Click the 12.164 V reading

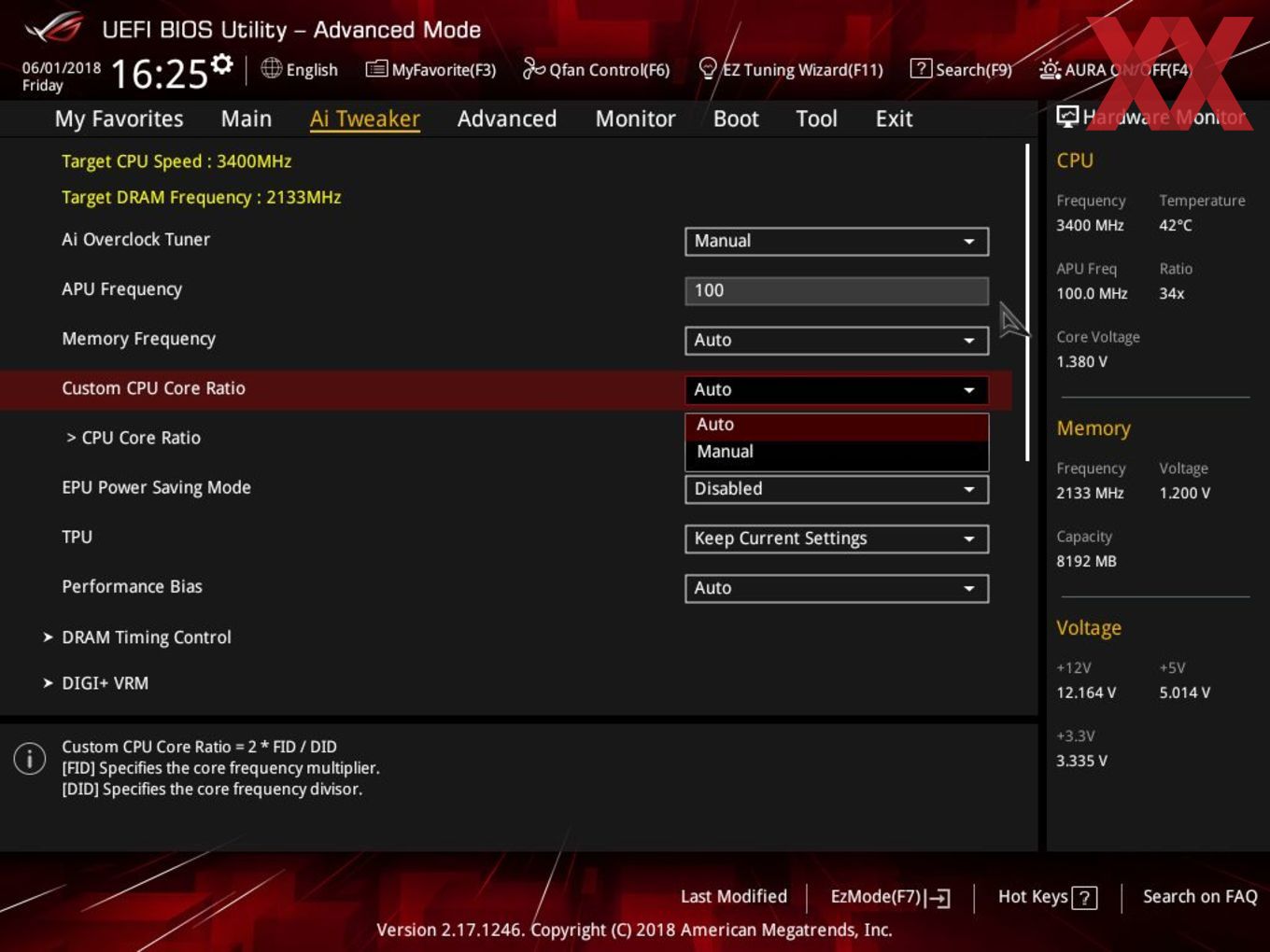(x=1087, y=693)
